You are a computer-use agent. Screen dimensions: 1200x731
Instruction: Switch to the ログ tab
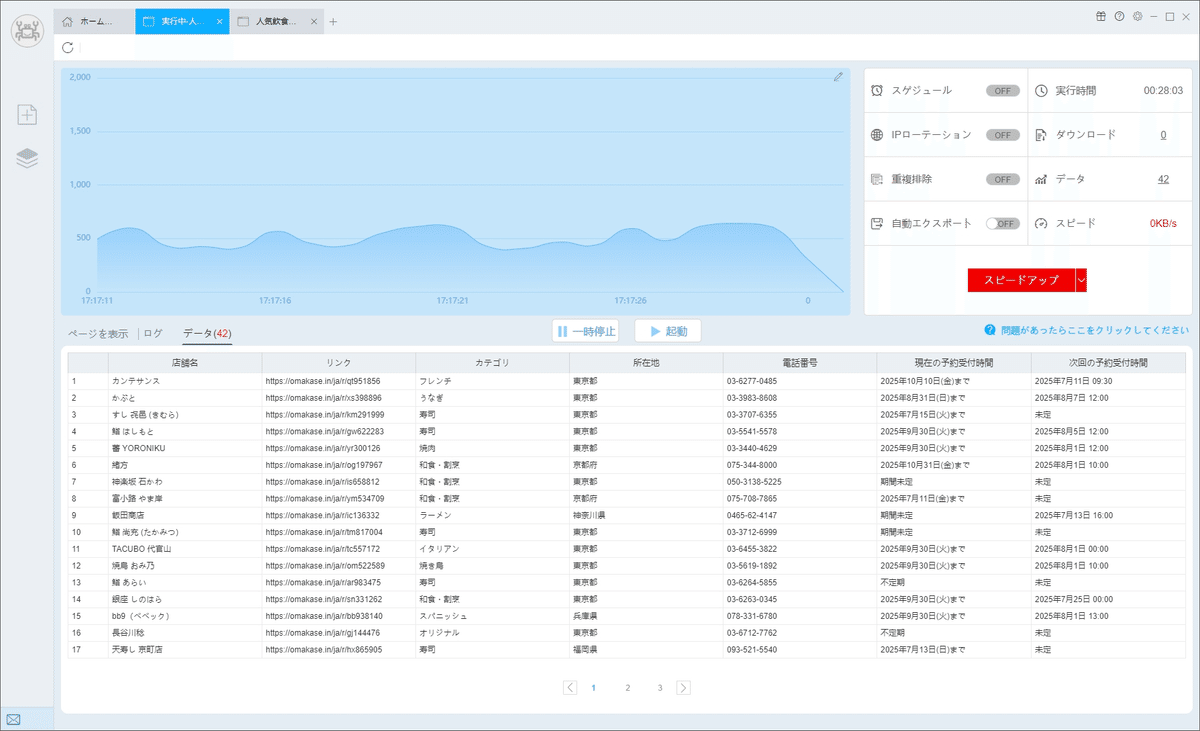(x=153, y=333)
